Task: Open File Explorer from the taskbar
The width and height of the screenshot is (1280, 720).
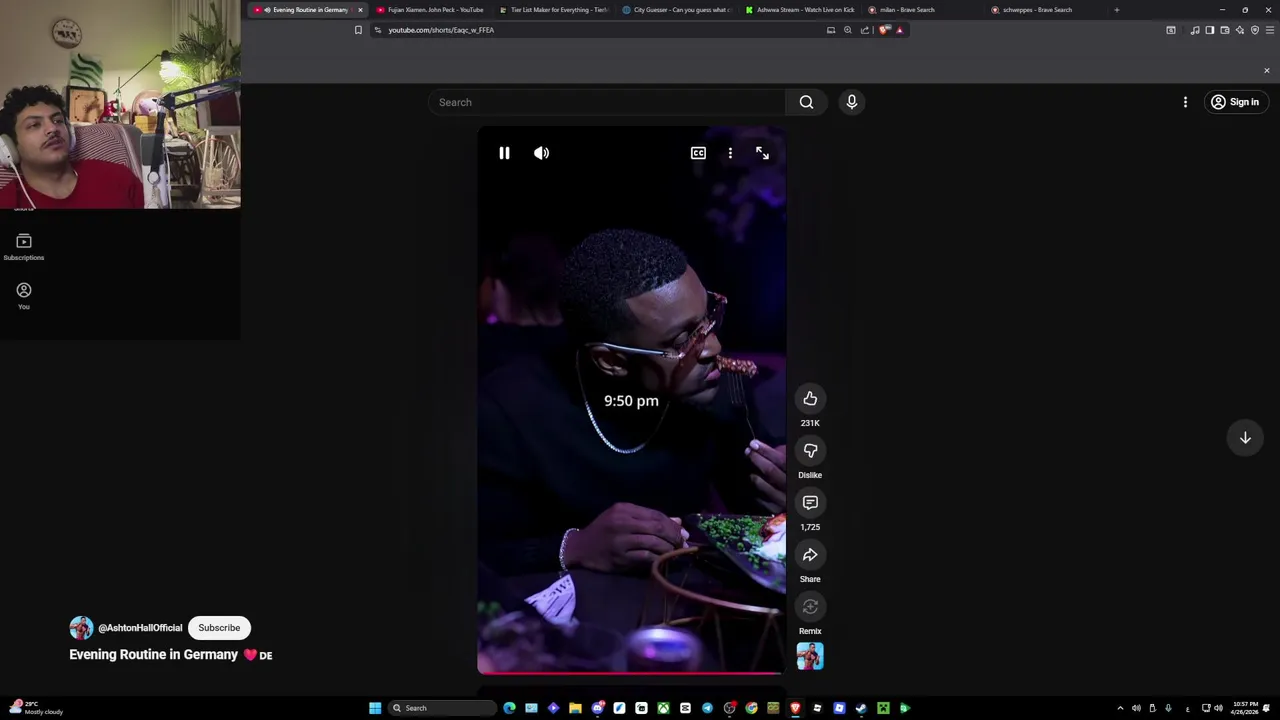Action: (575, 708)
